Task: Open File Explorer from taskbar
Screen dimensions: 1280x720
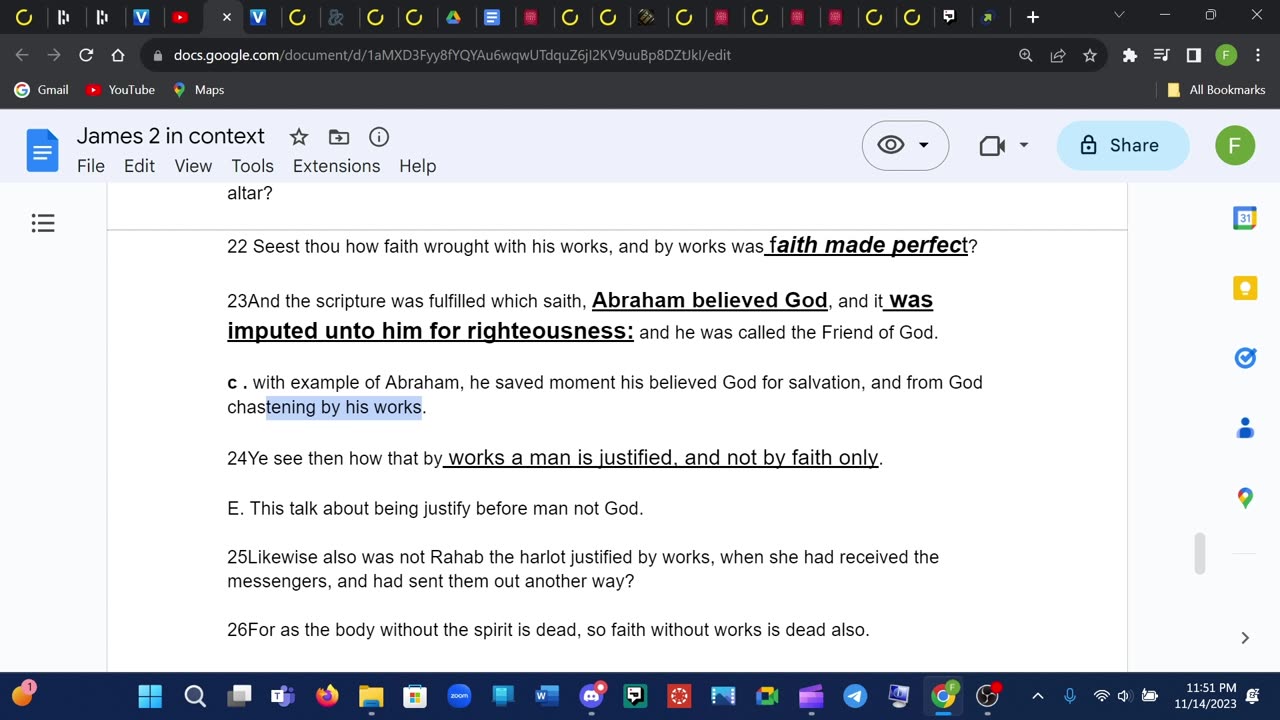Action: (371, 696)
